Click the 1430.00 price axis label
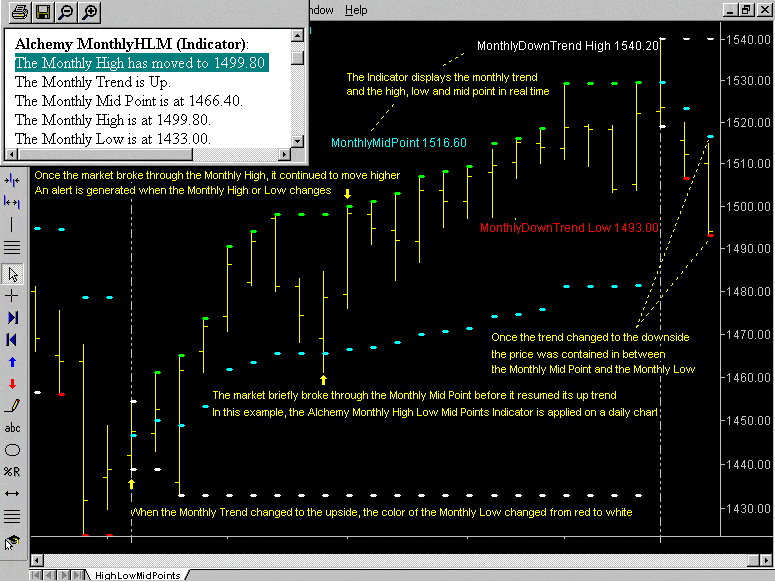The height and width of the screenshot is (582, 775). [748, 508]
